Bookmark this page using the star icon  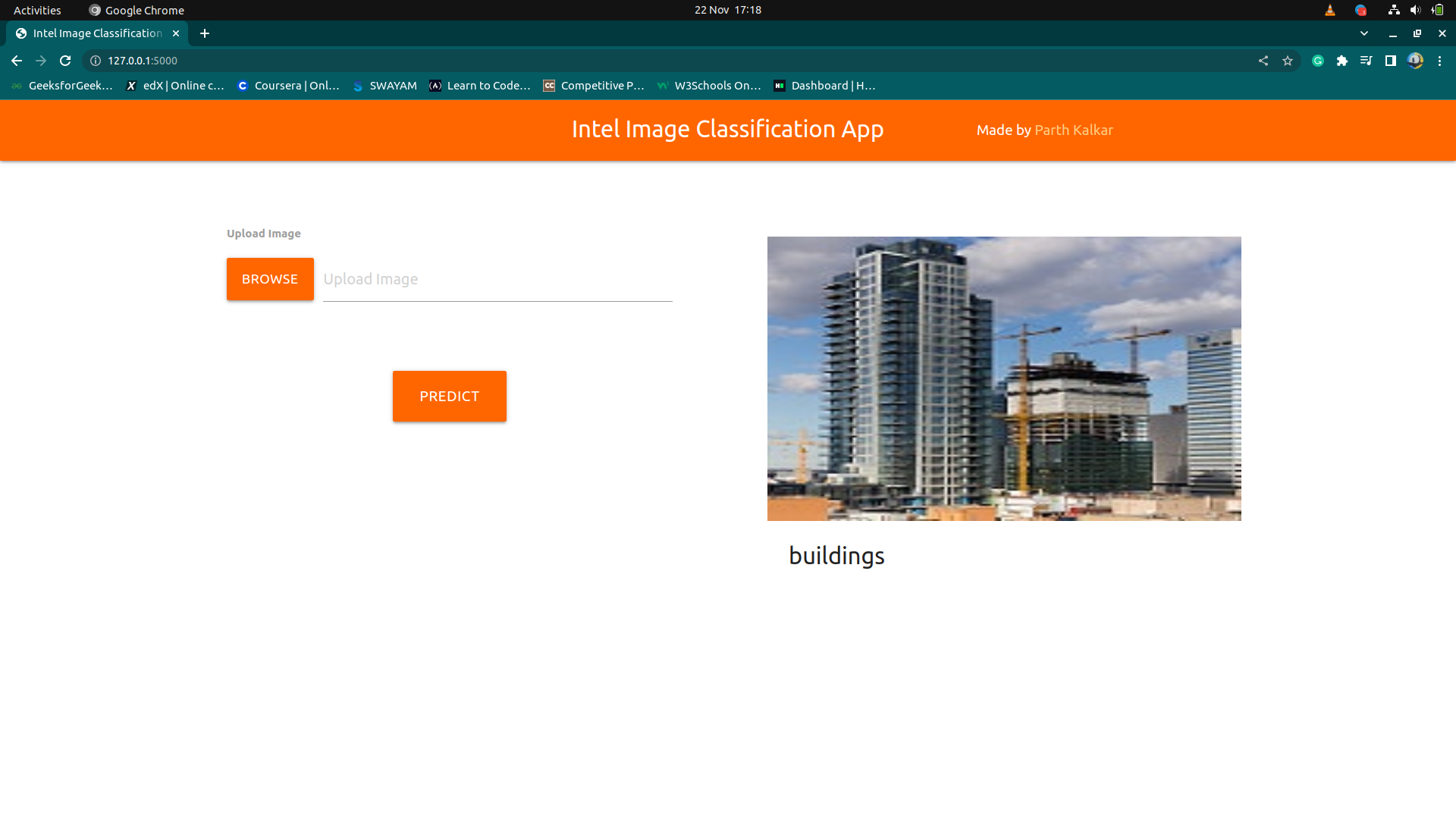click(x=1288, y=61)
